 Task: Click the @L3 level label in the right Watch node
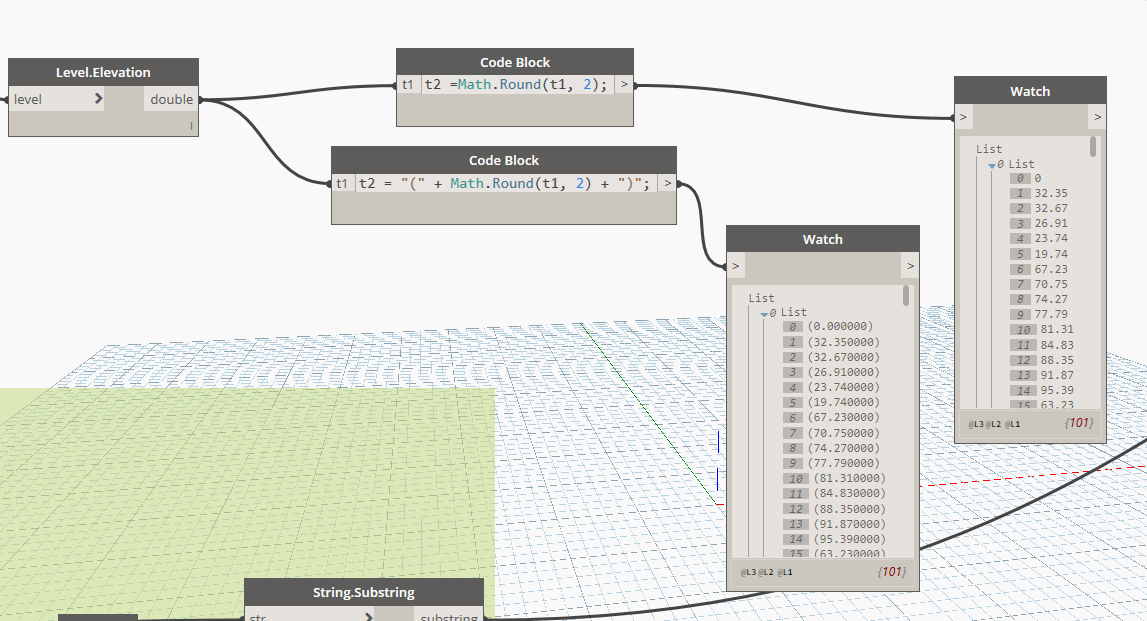[x=976, y=424]
